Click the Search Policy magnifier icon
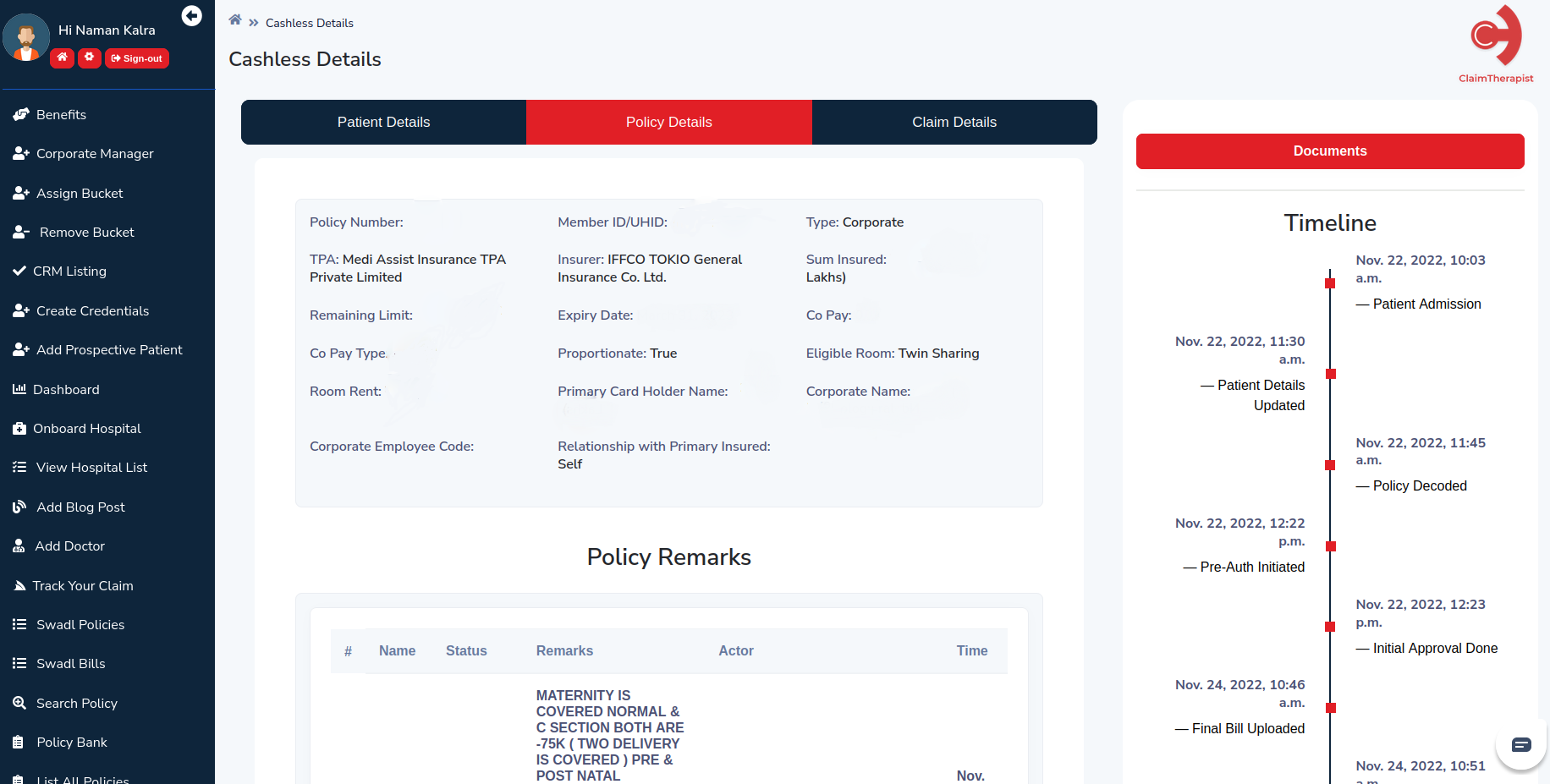1550x784 pixels. (19, 703)
